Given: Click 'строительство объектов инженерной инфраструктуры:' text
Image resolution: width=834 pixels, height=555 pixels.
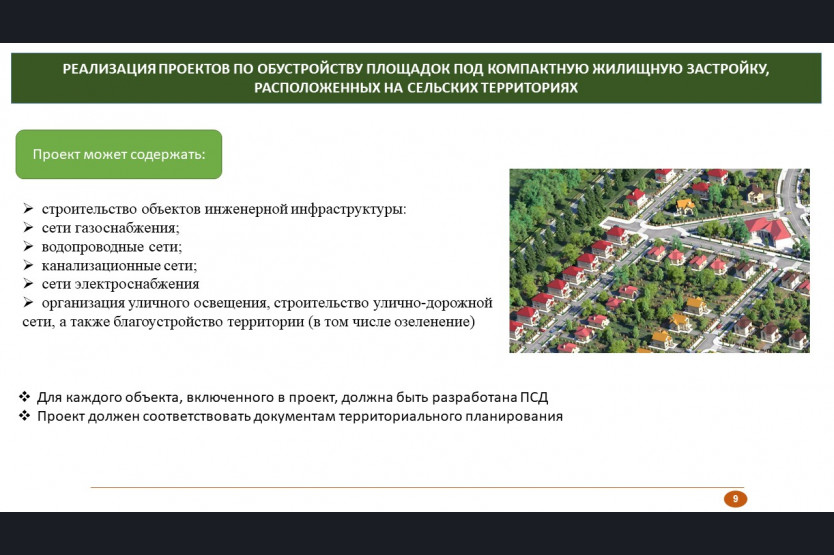Looking at the screenshot, I should (224, 209).
